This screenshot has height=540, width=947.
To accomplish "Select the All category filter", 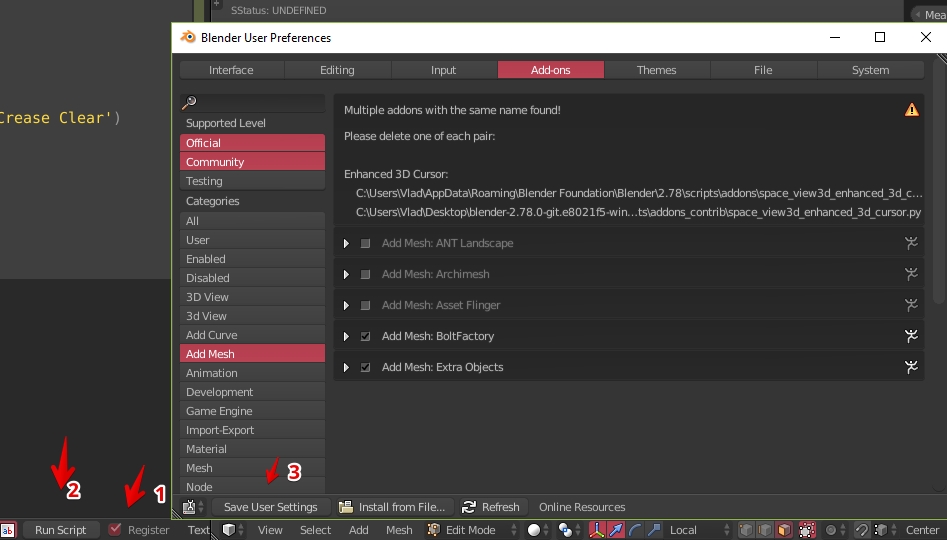I will (x=252, y=221).
